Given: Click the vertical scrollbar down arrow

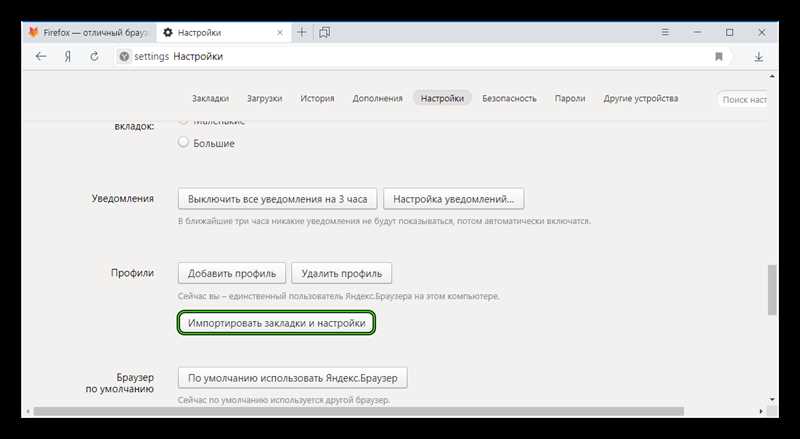Looking at the screenshot, I should pyautogui.click(x=772, y=400).
